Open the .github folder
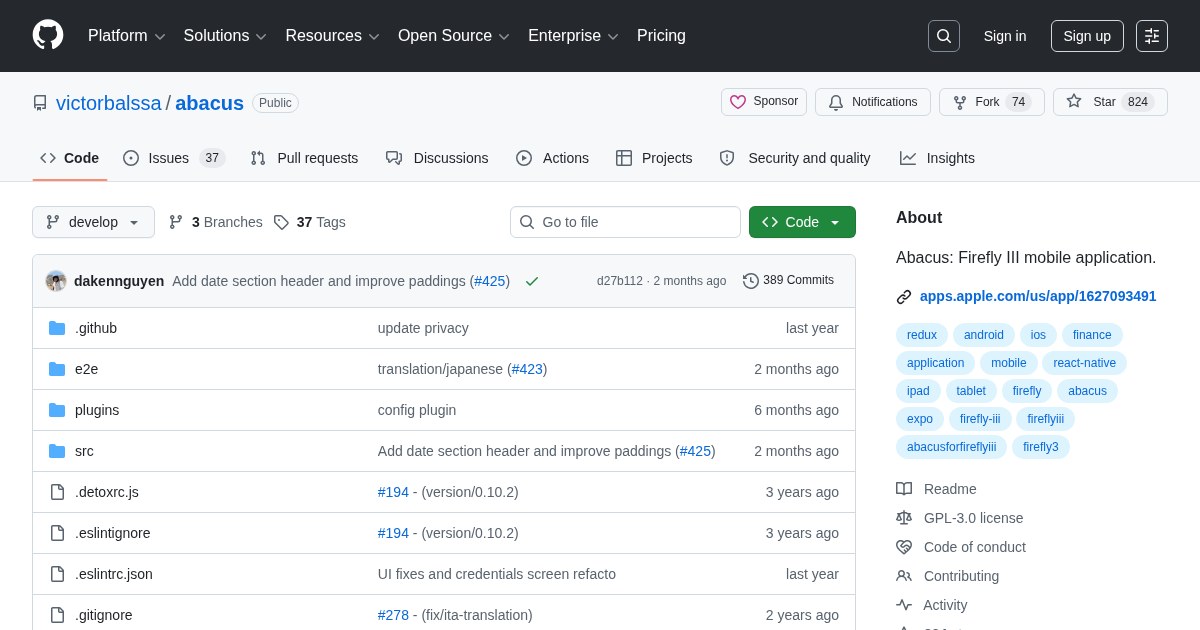Viewport: 1200px width, 630px height. pos(96,328)
